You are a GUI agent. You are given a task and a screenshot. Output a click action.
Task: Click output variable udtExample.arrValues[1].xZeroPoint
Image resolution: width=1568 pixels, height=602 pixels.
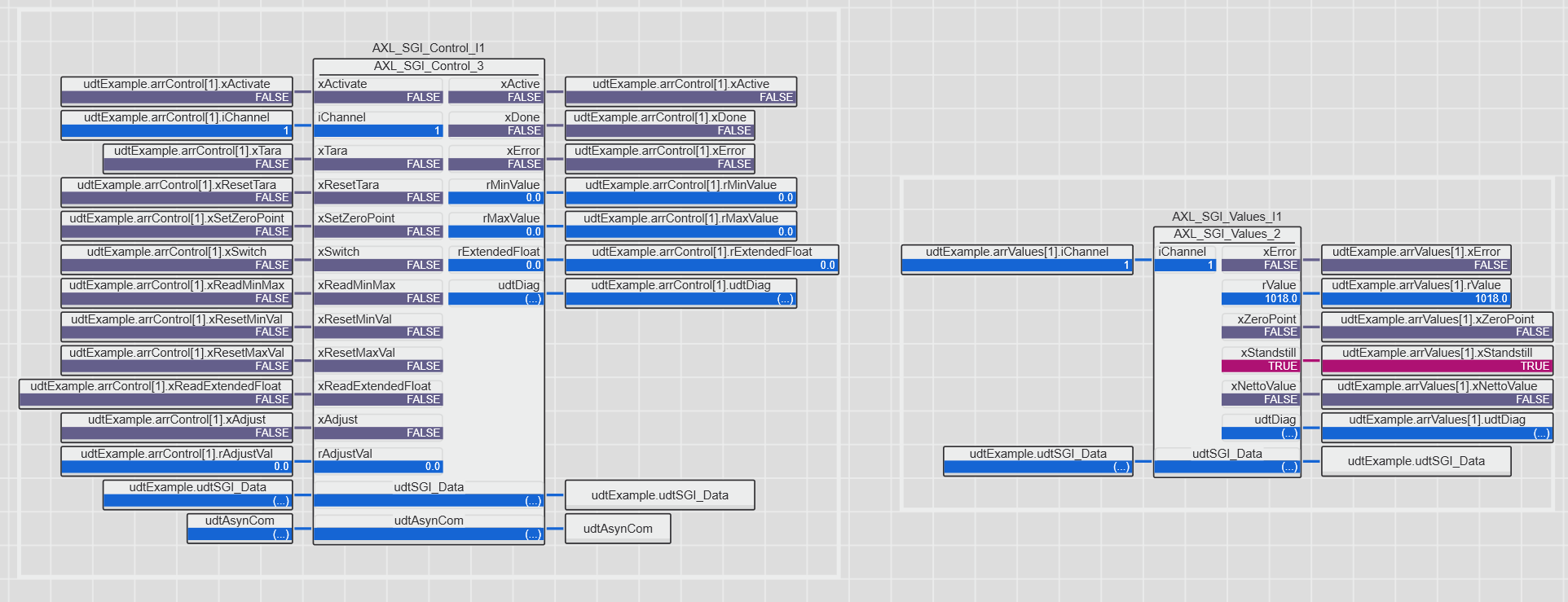(1437, 327)
